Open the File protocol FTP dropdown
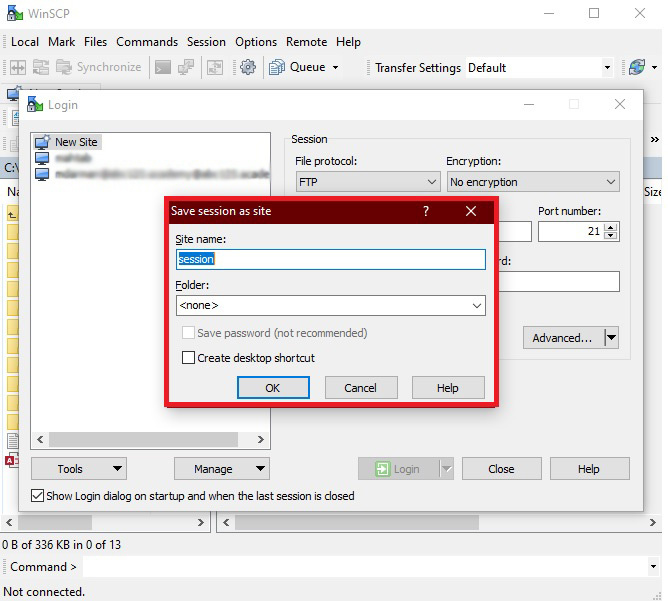Screen dimensions: 668x601 point(431,182)
